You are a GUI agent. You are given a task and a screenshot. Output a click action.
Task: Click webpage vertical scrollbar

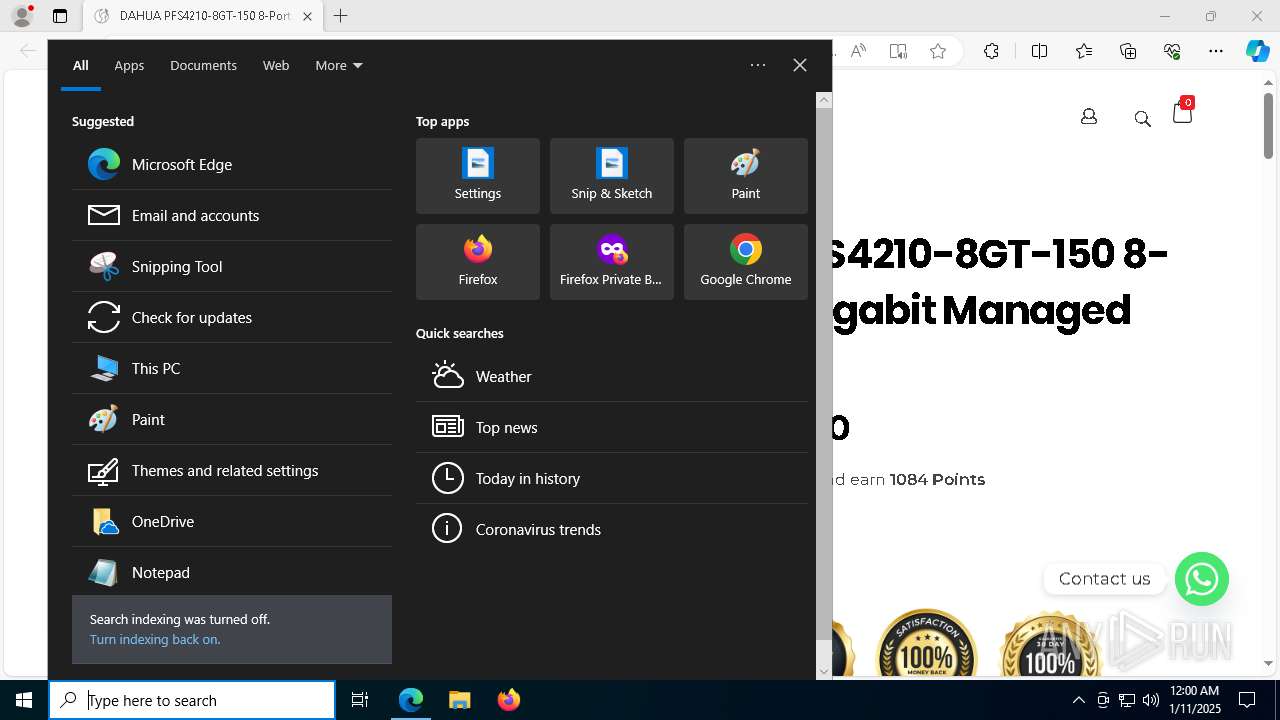pos(1268,125)
